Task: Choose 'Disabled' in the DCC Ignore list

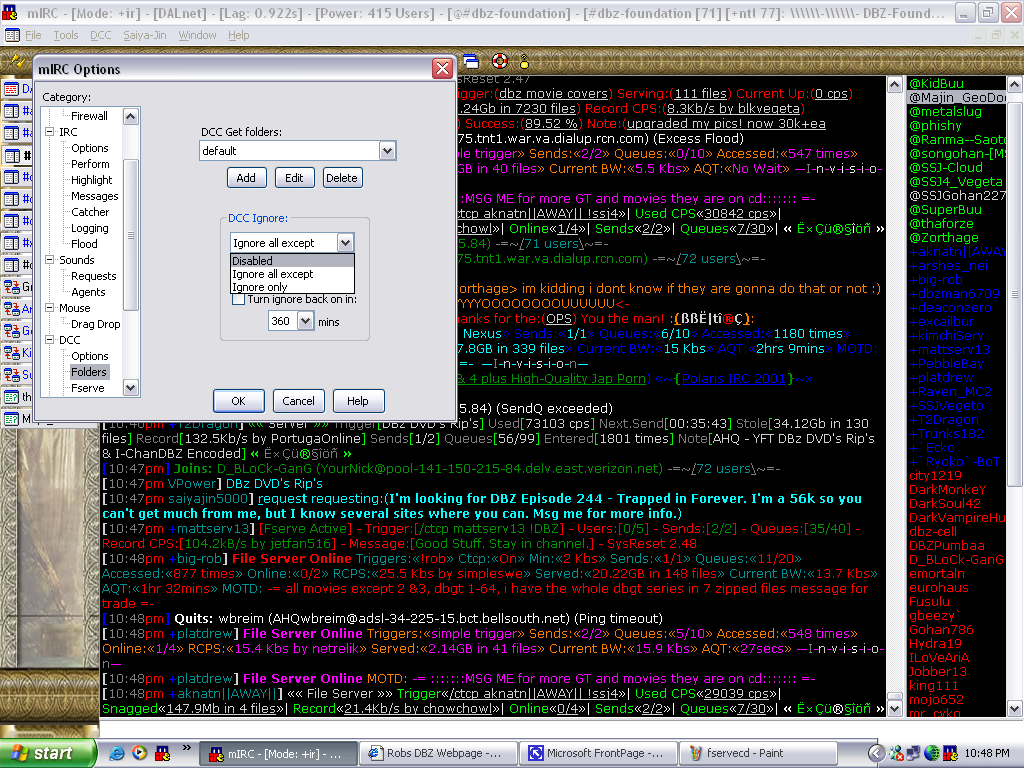Action: (x=252, y=261)
